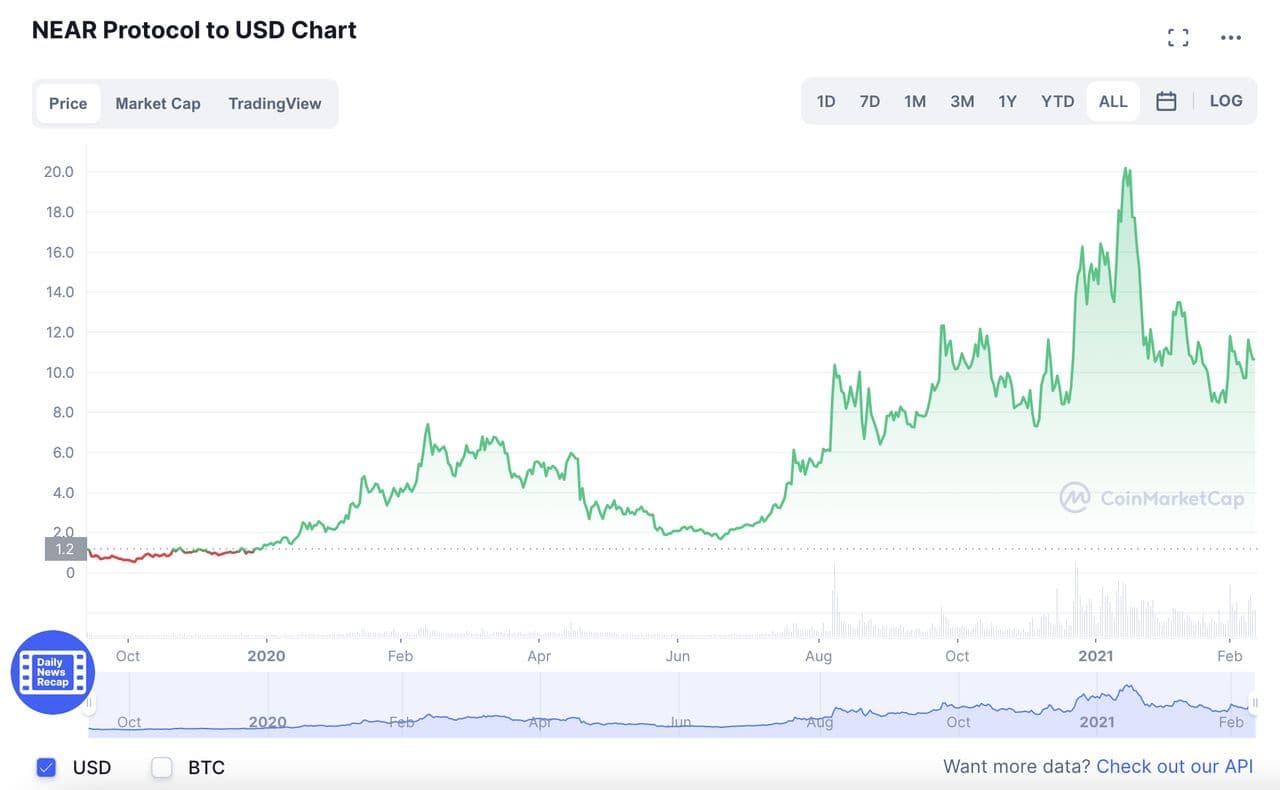Click the 1.2 price label on axis
Image resolution: width=1280 pixels, height=790 pixels.
[x=65, y=549]
